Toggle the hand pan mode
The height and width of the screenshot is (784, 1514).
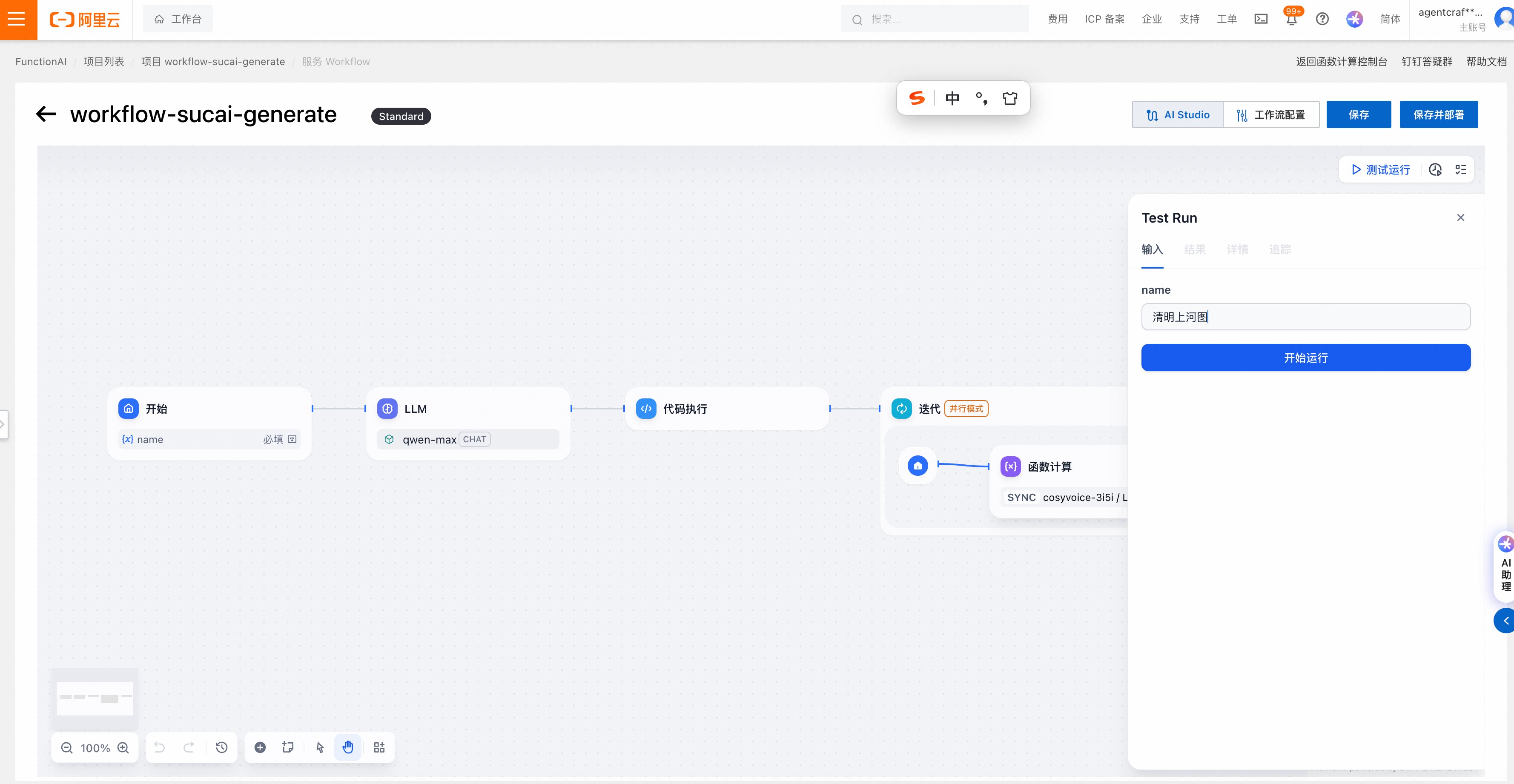348,747
